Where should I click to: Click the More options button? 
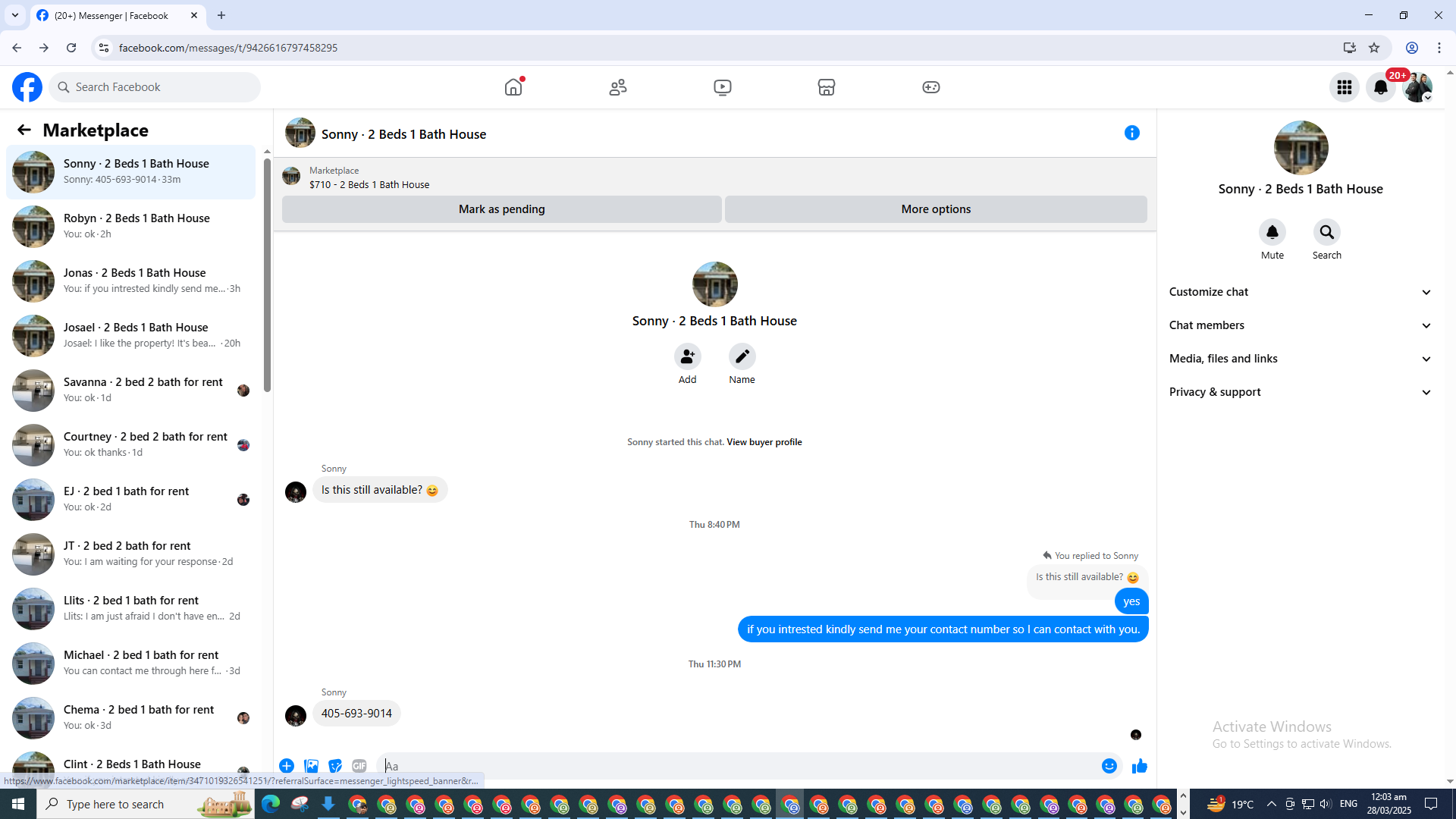(x=936, y=209)
